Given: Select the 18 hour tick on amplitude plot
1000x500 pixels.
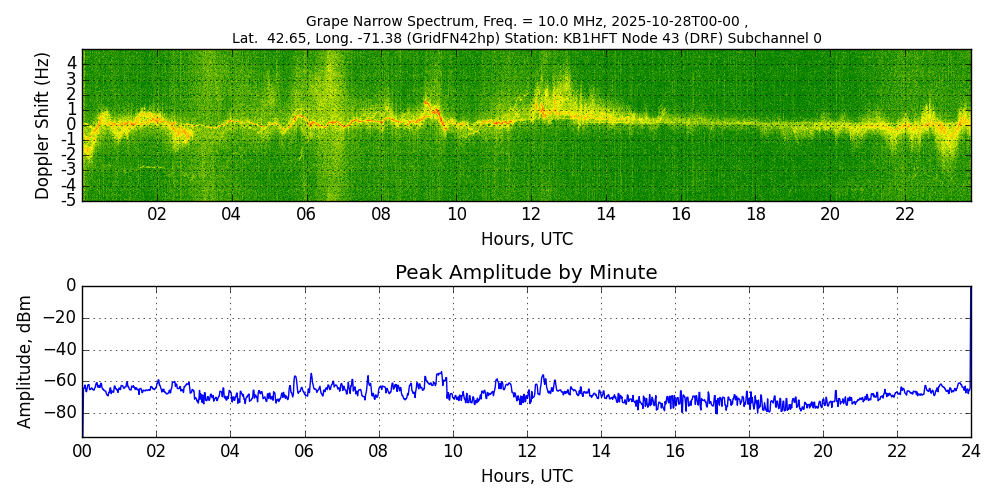Looking at the screenshot, I should coord(748,451).
